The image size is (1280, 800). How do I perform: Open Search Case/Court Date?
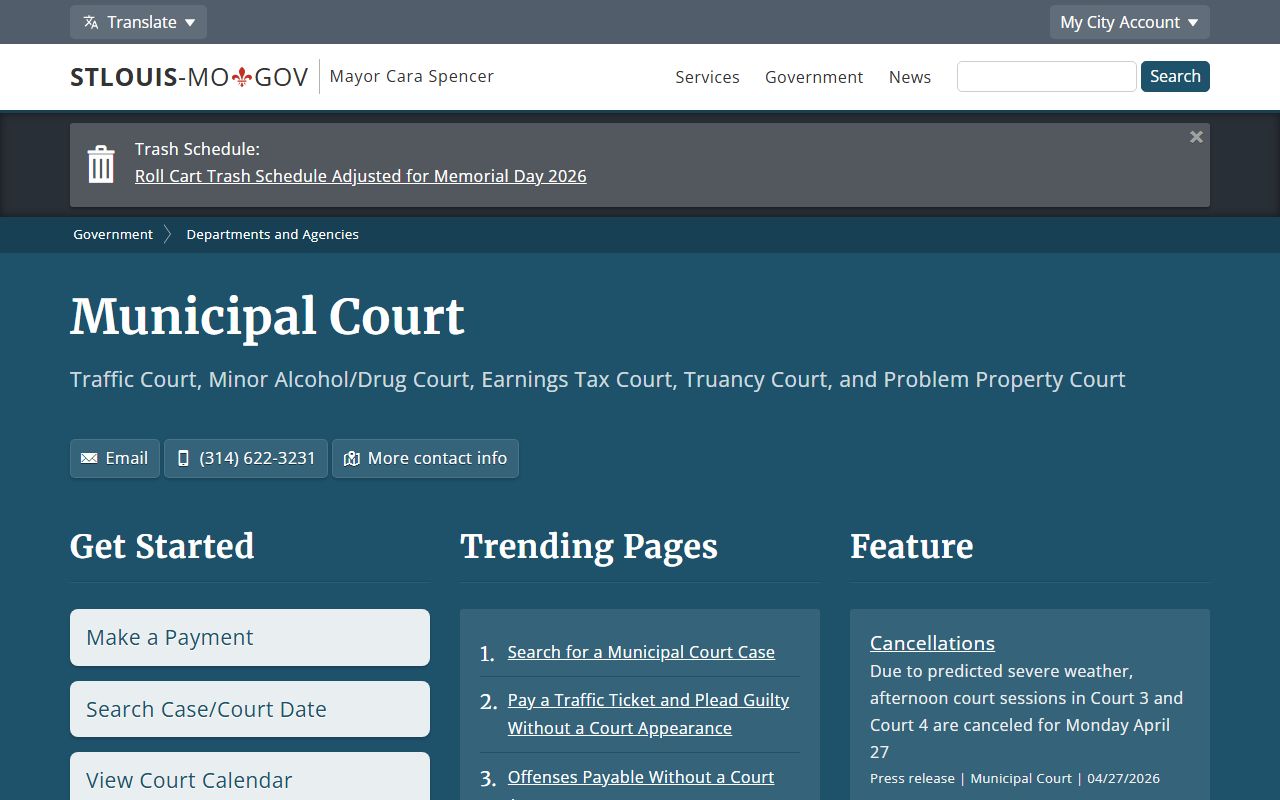[x=250, y=709]
